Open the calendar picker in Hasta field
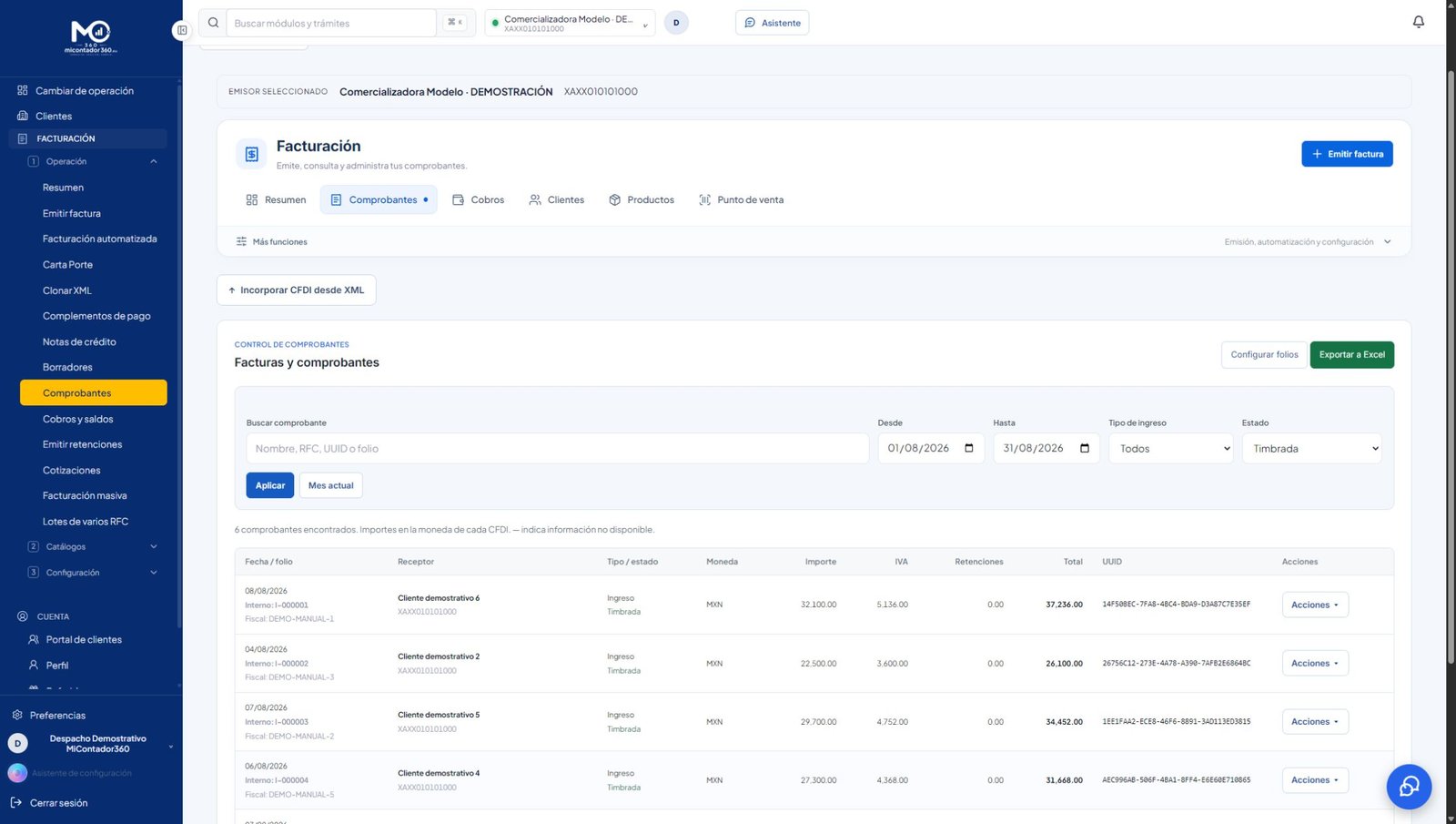 click(x=1085, y=448)
